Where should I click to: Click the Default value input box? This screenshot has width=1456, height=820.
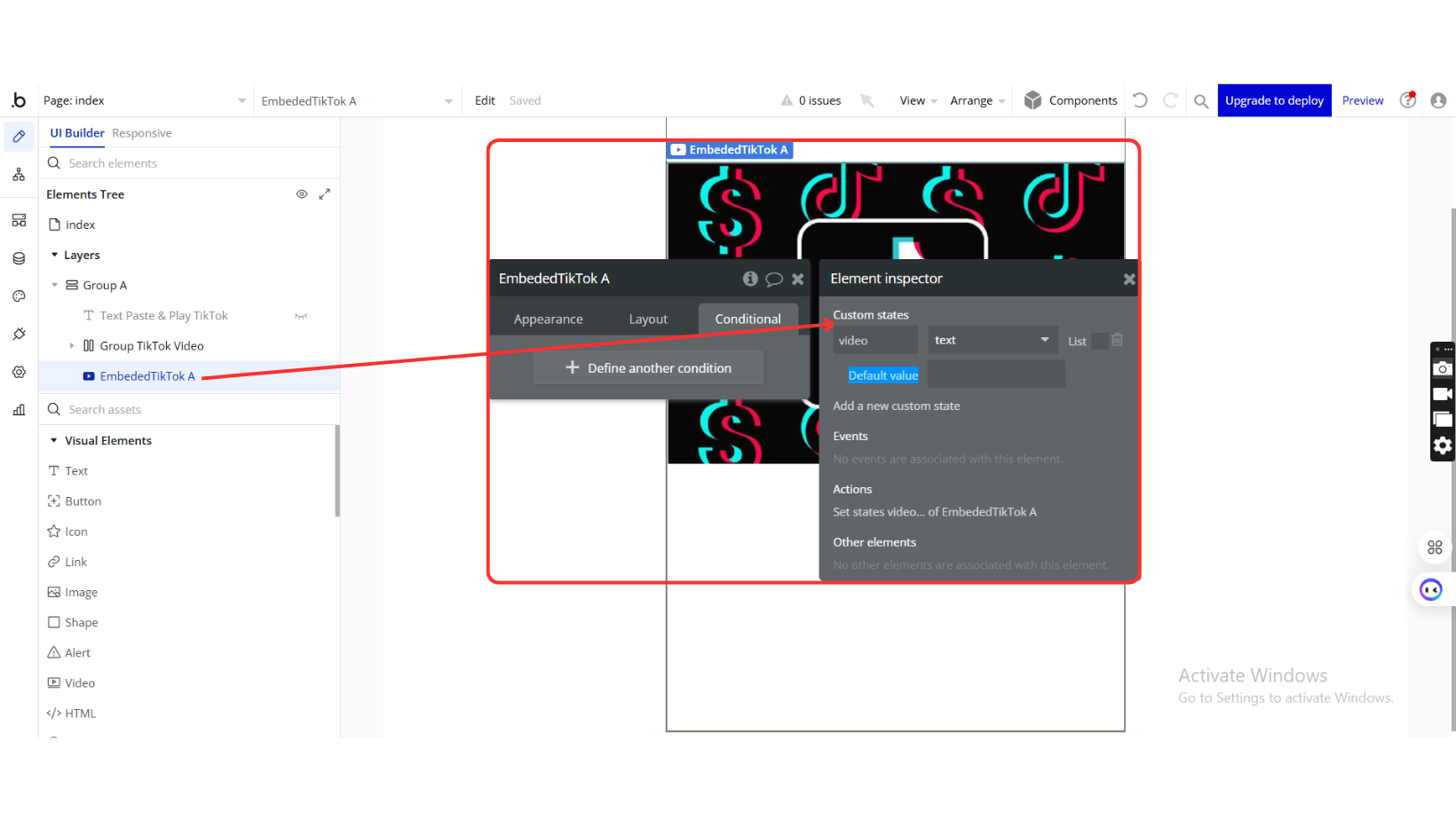point(996,375)
